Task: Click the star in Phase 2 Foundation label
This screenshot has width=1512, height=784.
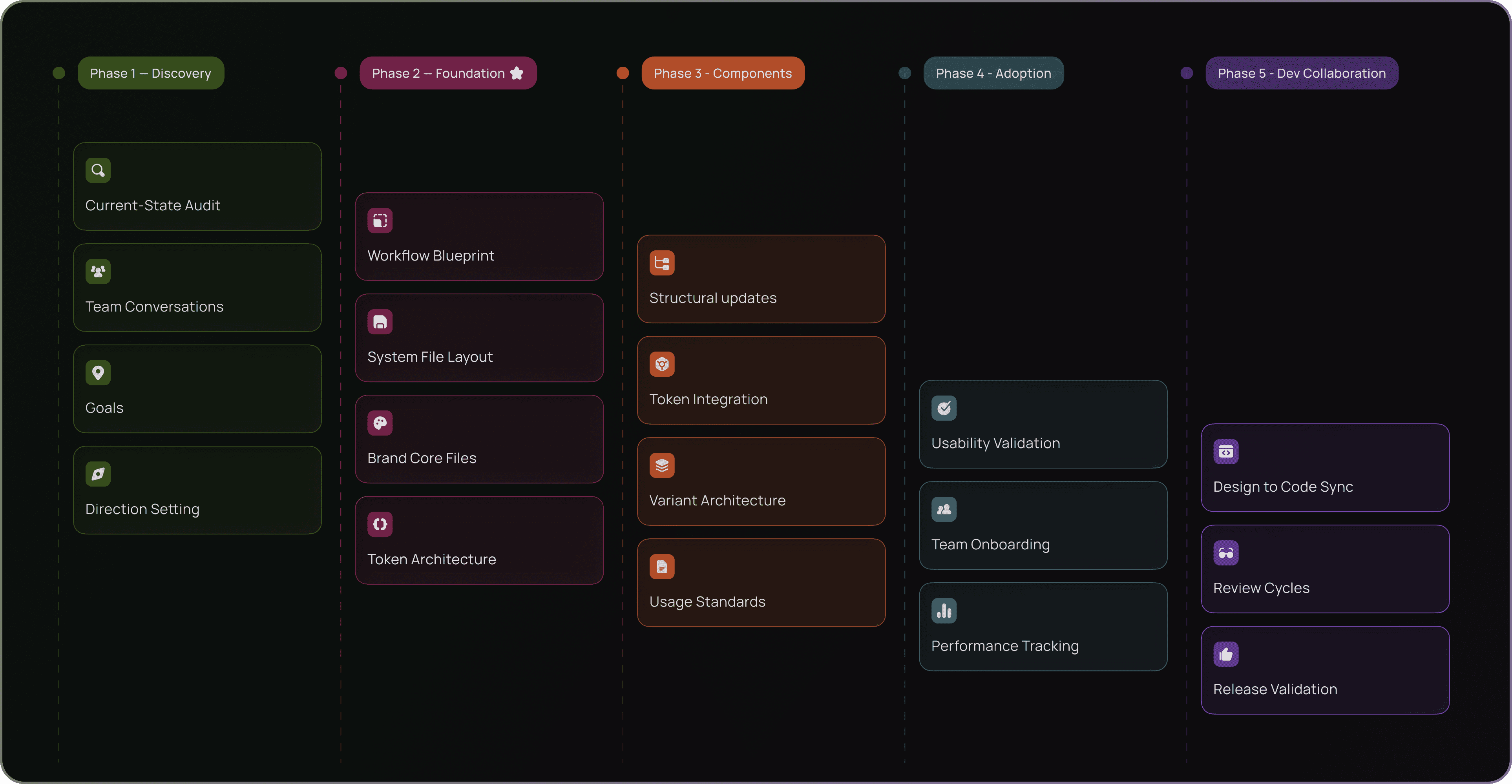Action: click(517, 73)
